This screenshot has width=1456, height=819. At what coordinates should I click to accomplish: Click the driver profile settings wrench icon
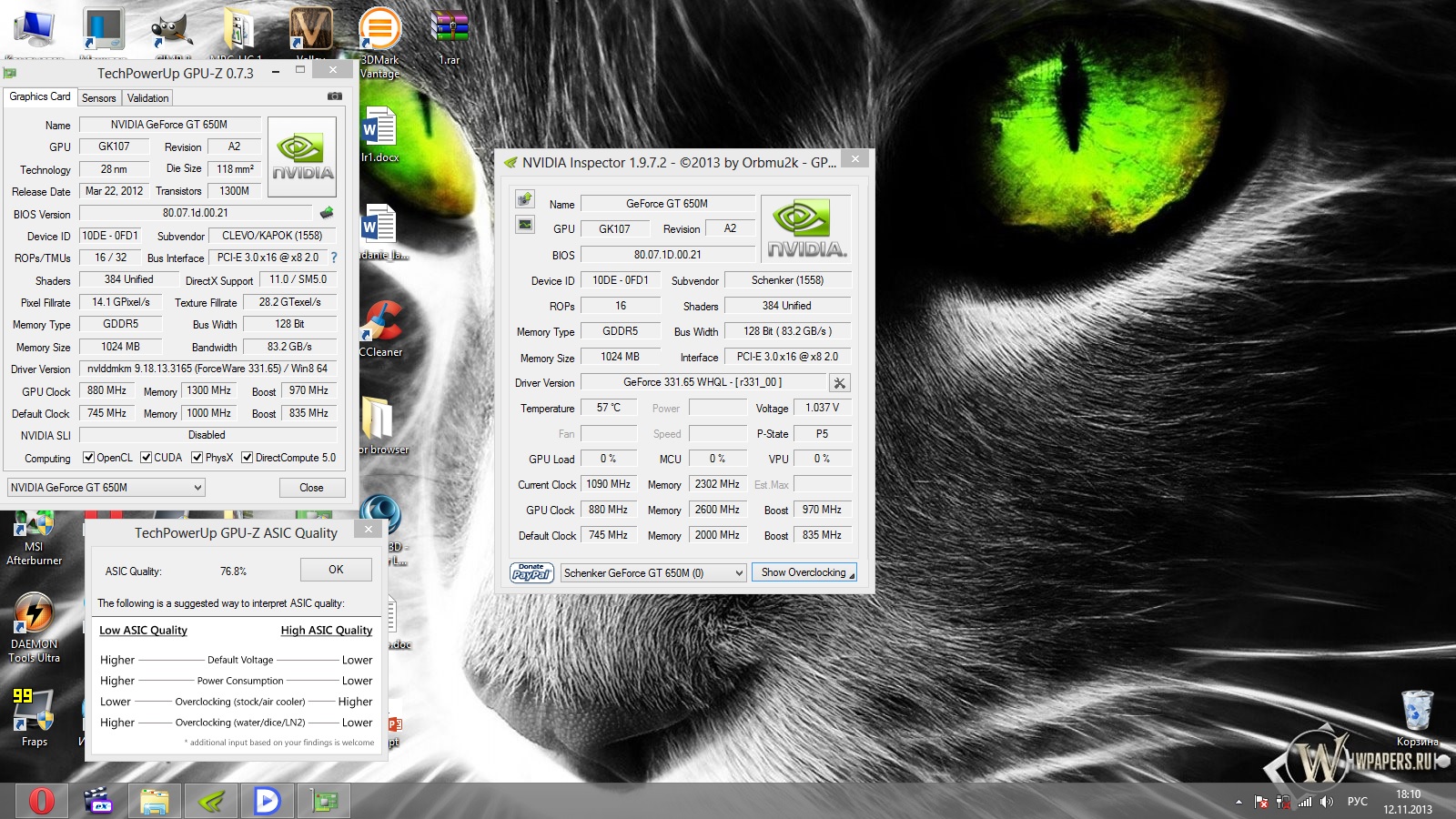[840, 383]
